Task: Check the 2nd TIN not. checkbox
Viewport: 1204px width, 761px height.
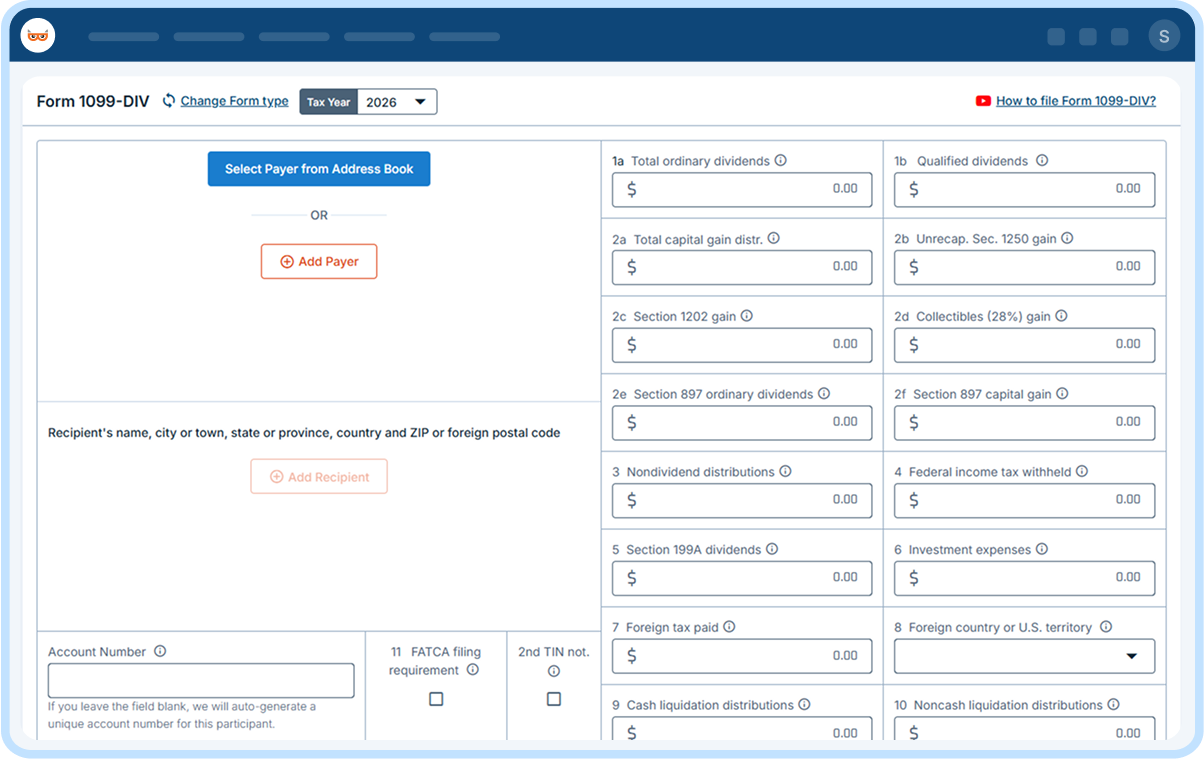Action: (554, 699)
